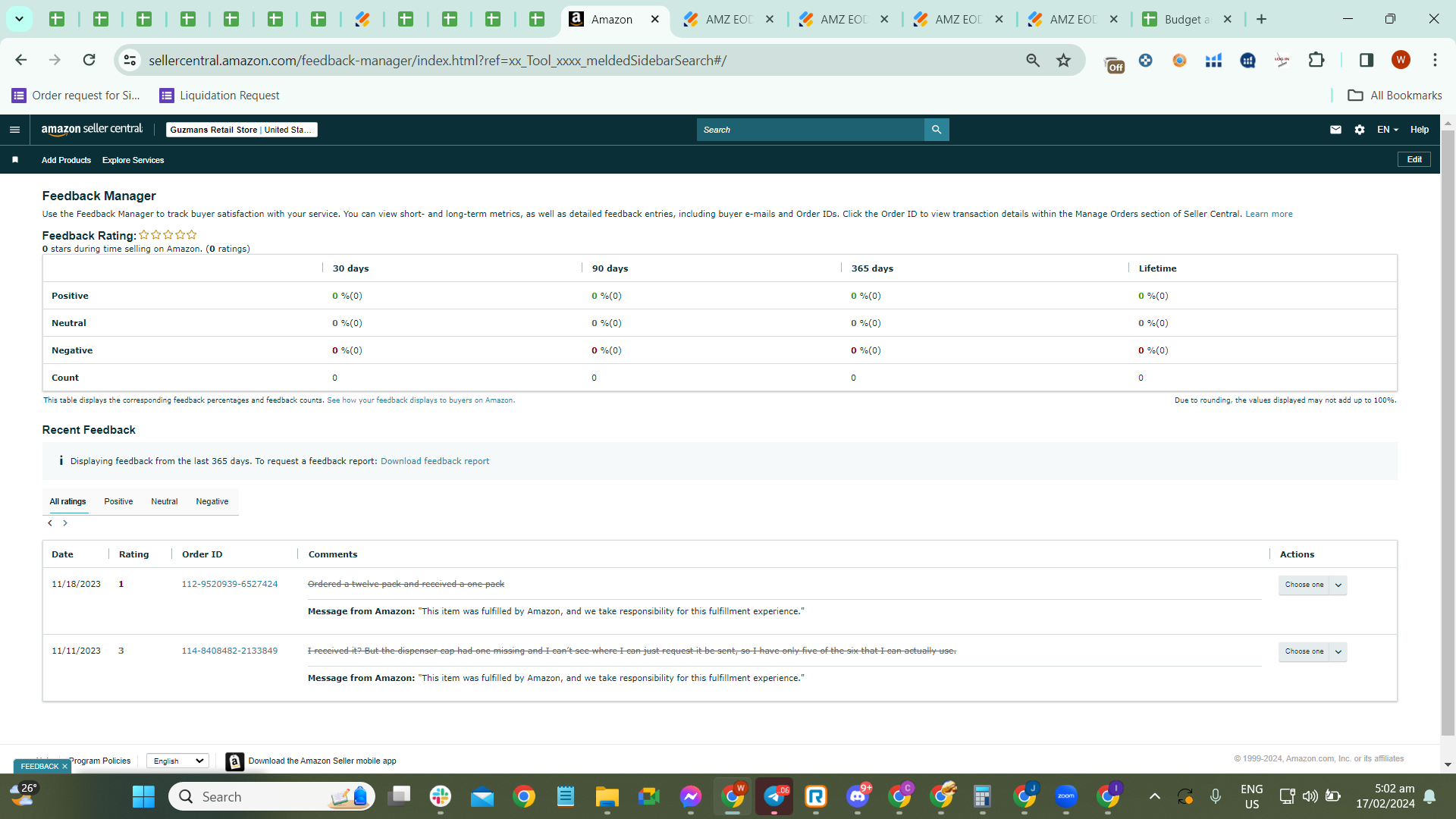The image size is (1456, 819).
Task: Open Discord from the taskbar
Action: (x=858, y=797)
